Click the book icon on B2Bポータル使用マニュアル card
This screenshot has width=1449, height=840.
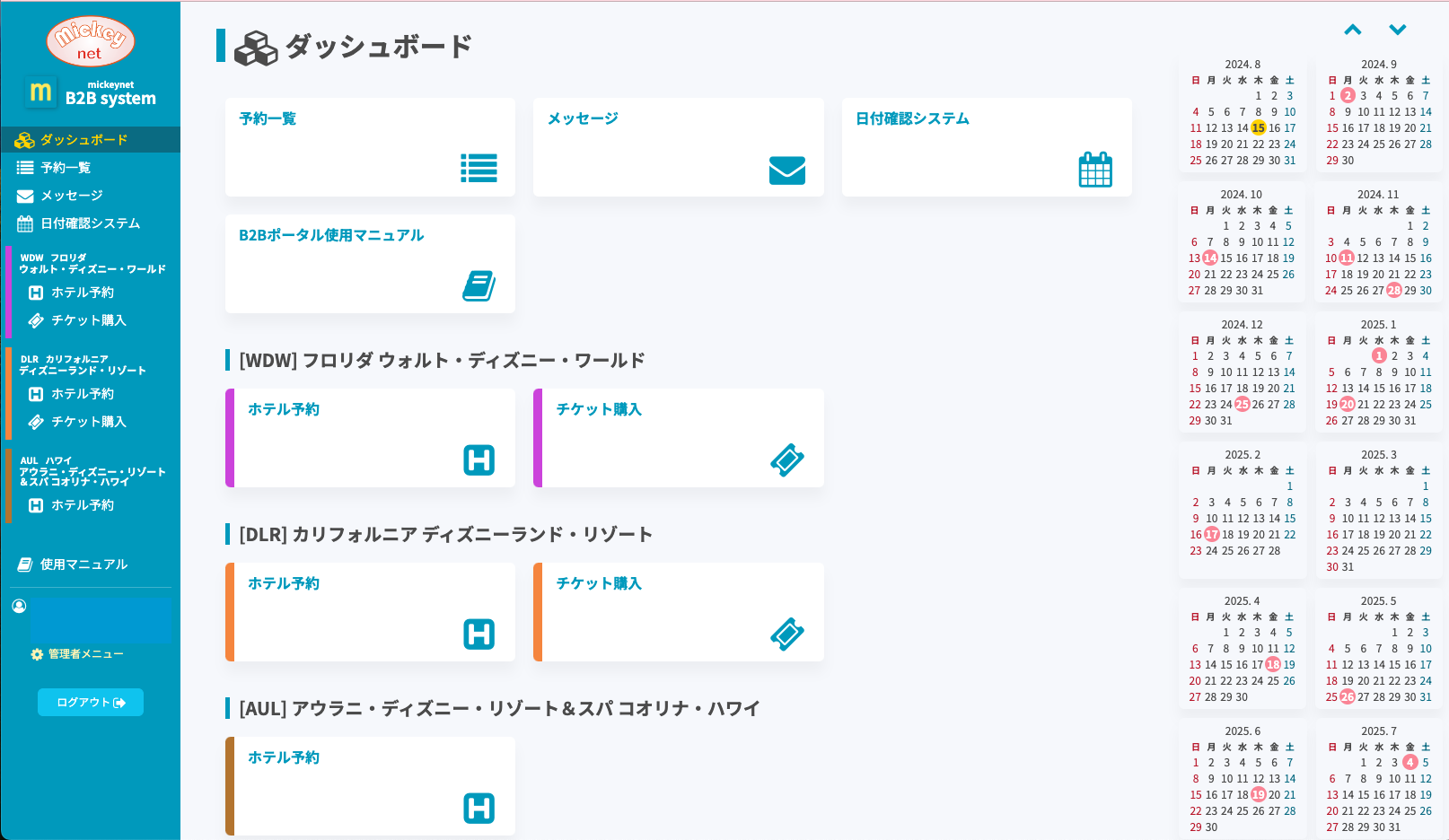pos(479,286)
